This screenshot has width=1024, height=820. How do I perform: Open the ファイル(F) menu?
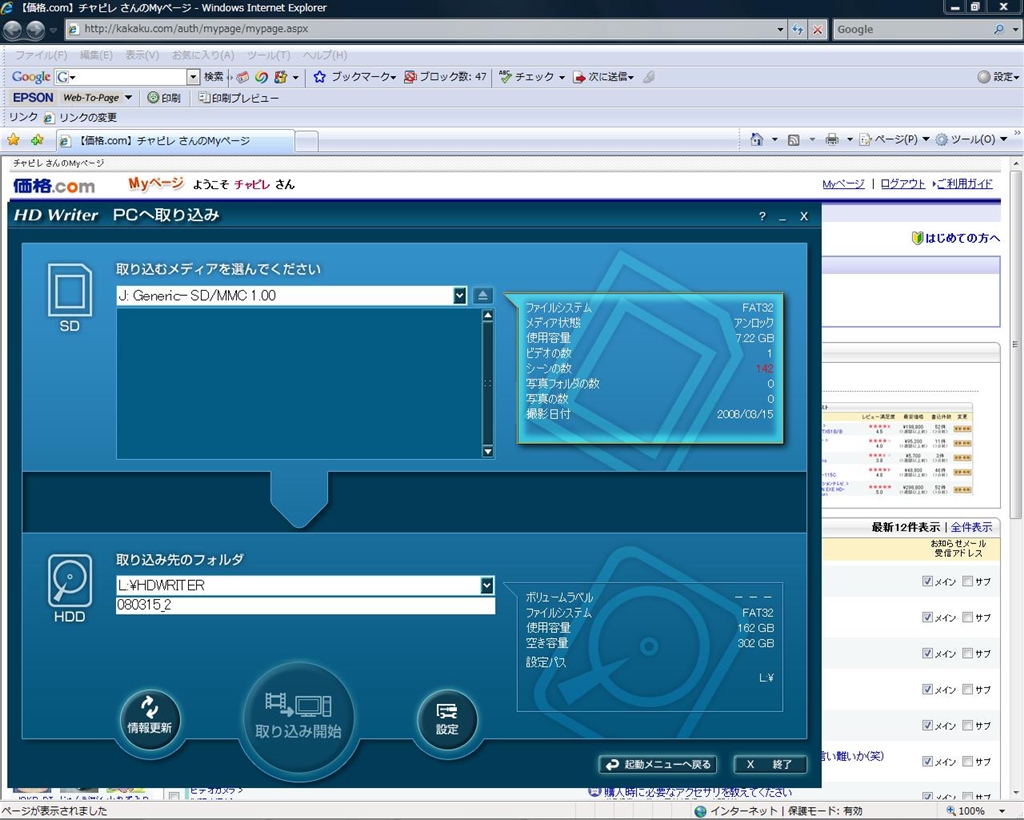41,55
